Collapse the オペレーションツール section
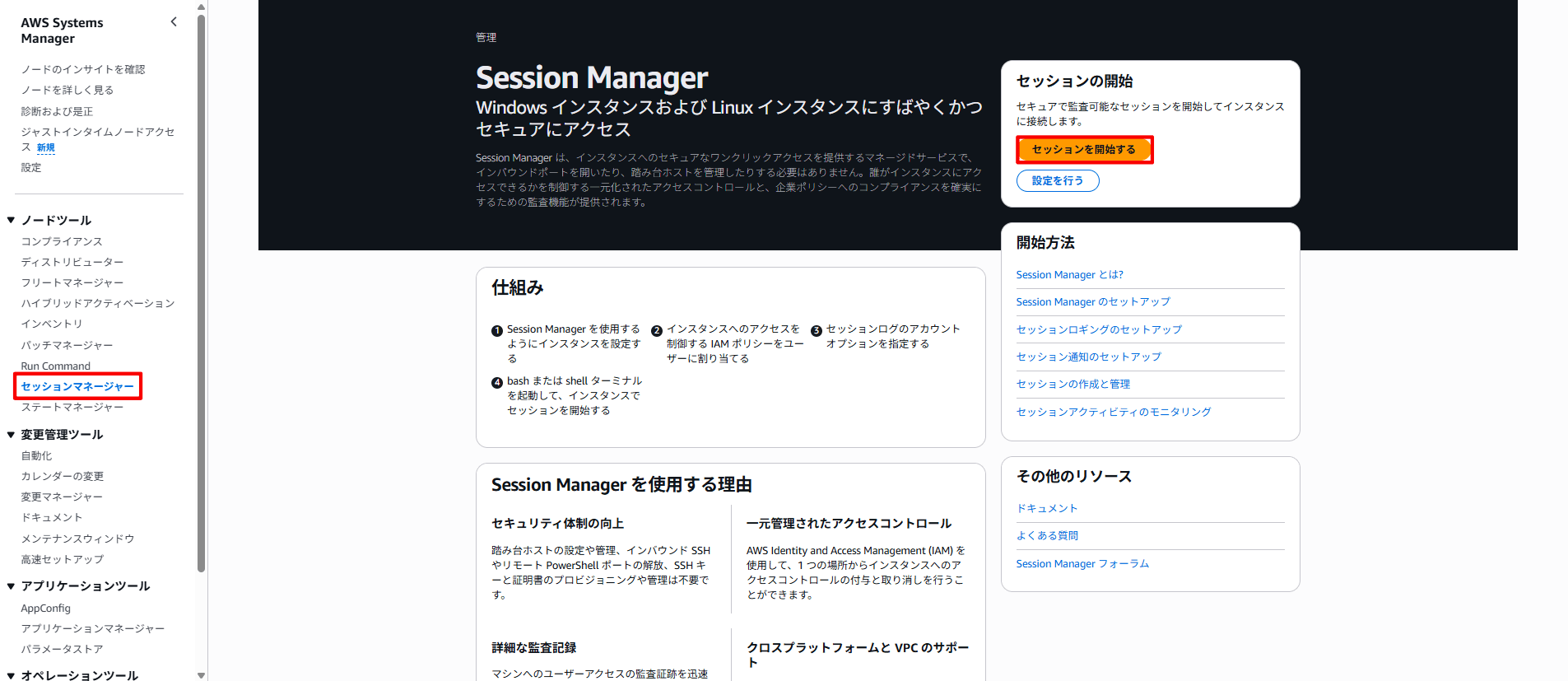This screenshot has height=681, width=1568. pyautogui.click(x=11, y=675)
